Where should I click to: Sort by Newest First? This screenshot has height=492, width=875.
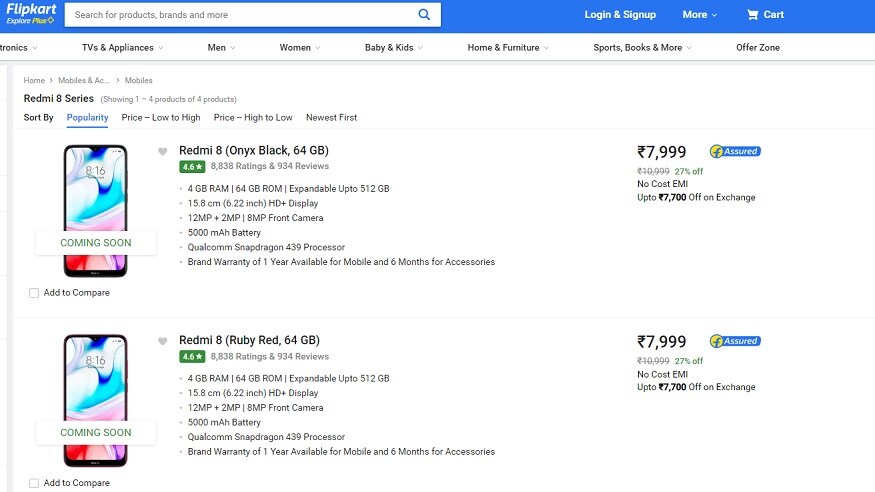tap(331, 117)
